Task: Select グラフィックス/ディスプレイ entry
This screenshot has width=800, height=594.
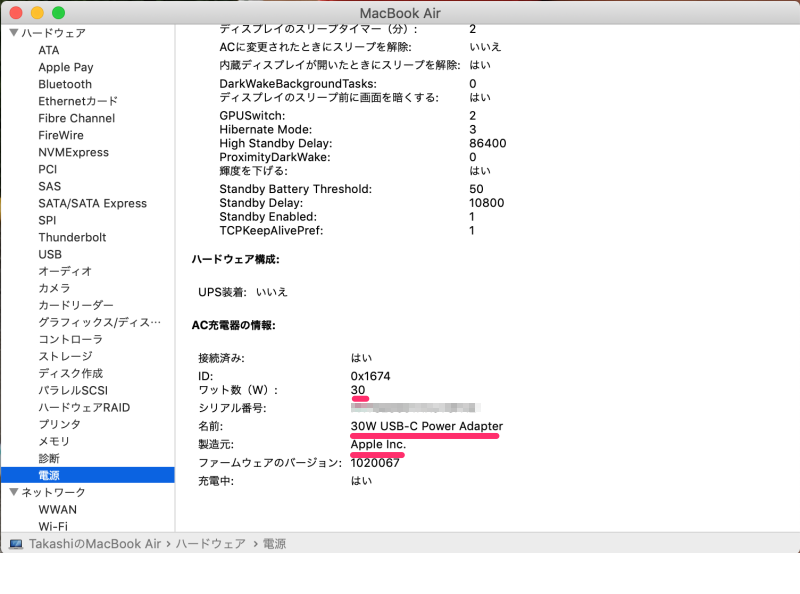Action: (x=99, y=323)
